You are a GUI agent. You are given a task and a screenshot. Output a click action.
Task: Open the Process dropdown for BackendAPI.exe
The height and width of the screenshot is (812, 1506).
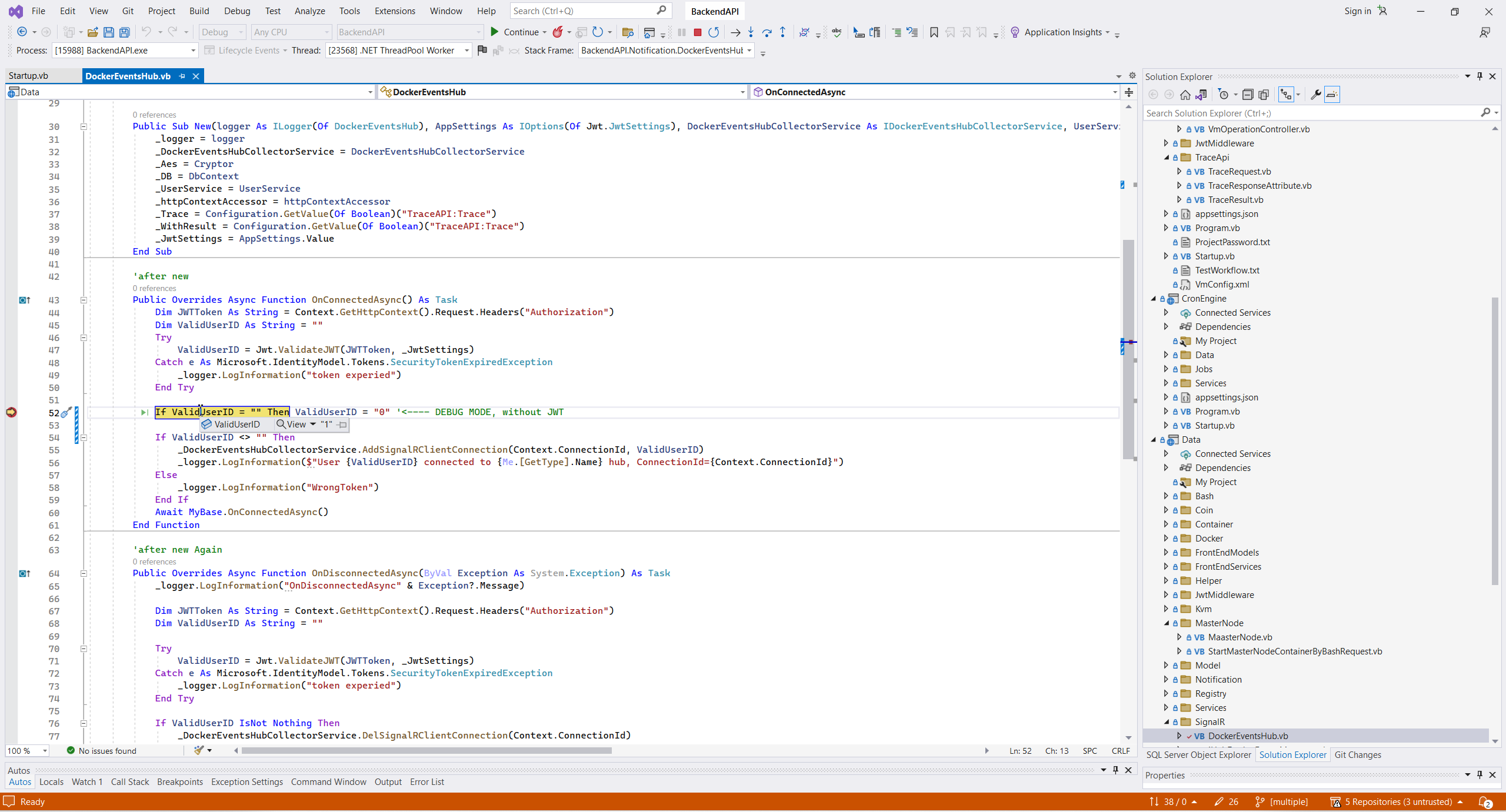193,51
